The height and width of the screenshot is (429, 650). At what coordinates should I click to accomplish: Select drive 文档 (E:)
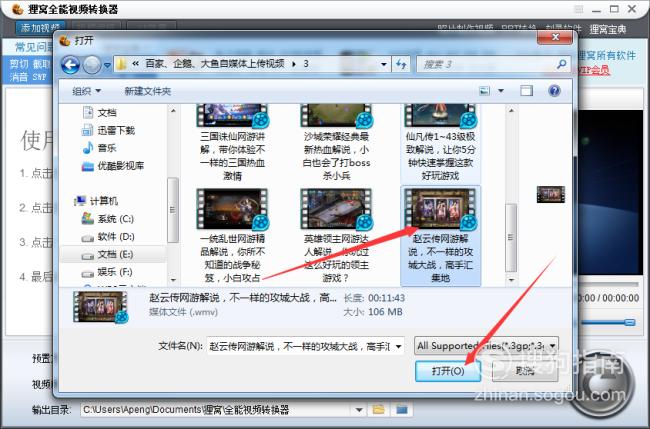[107, 254]
